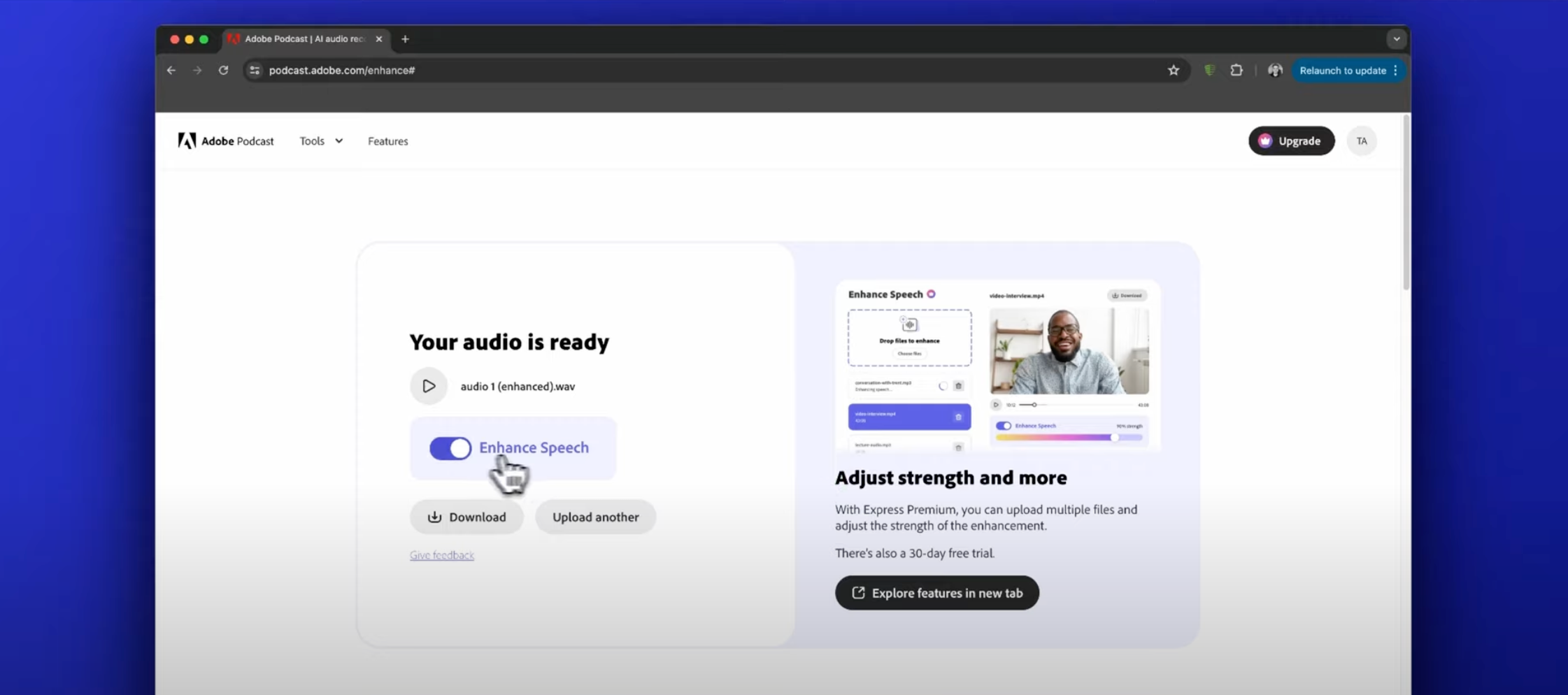1568x695 pixels.
Task: Open the Features page
Action: pos(388,141)
